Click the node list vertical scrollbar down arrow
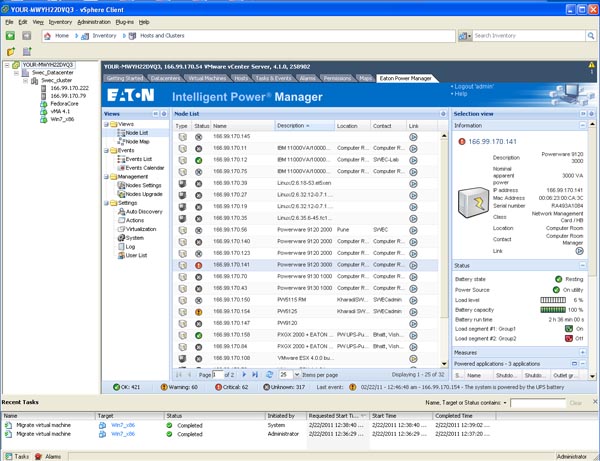Viewport: 600px width, 461px height. click(444, 363)
